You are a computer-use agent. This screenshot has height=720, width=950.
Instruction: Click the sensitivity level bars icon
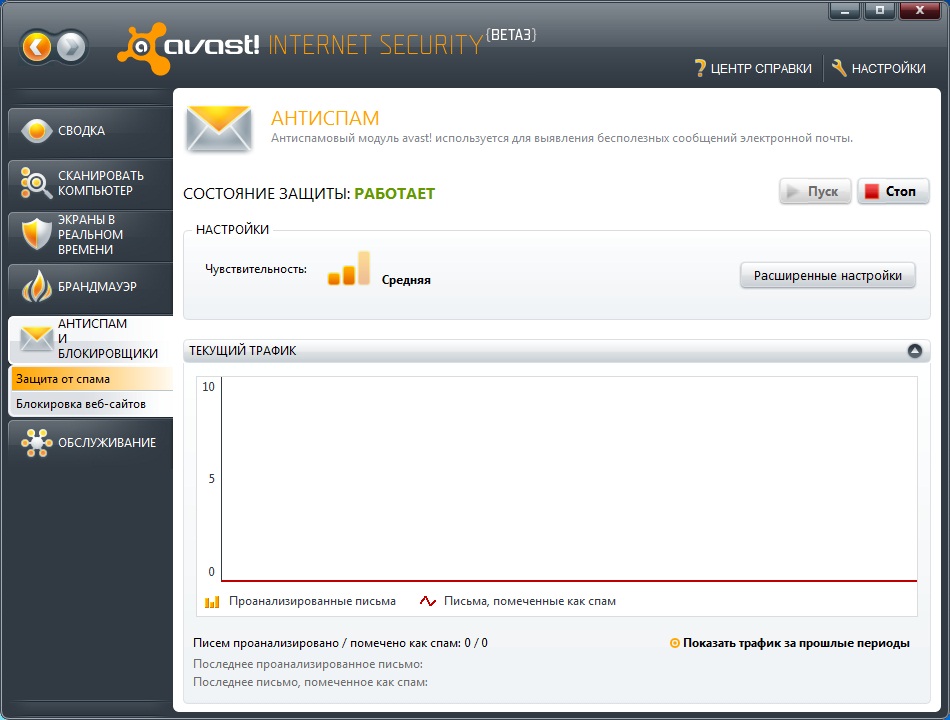(348, 268)
